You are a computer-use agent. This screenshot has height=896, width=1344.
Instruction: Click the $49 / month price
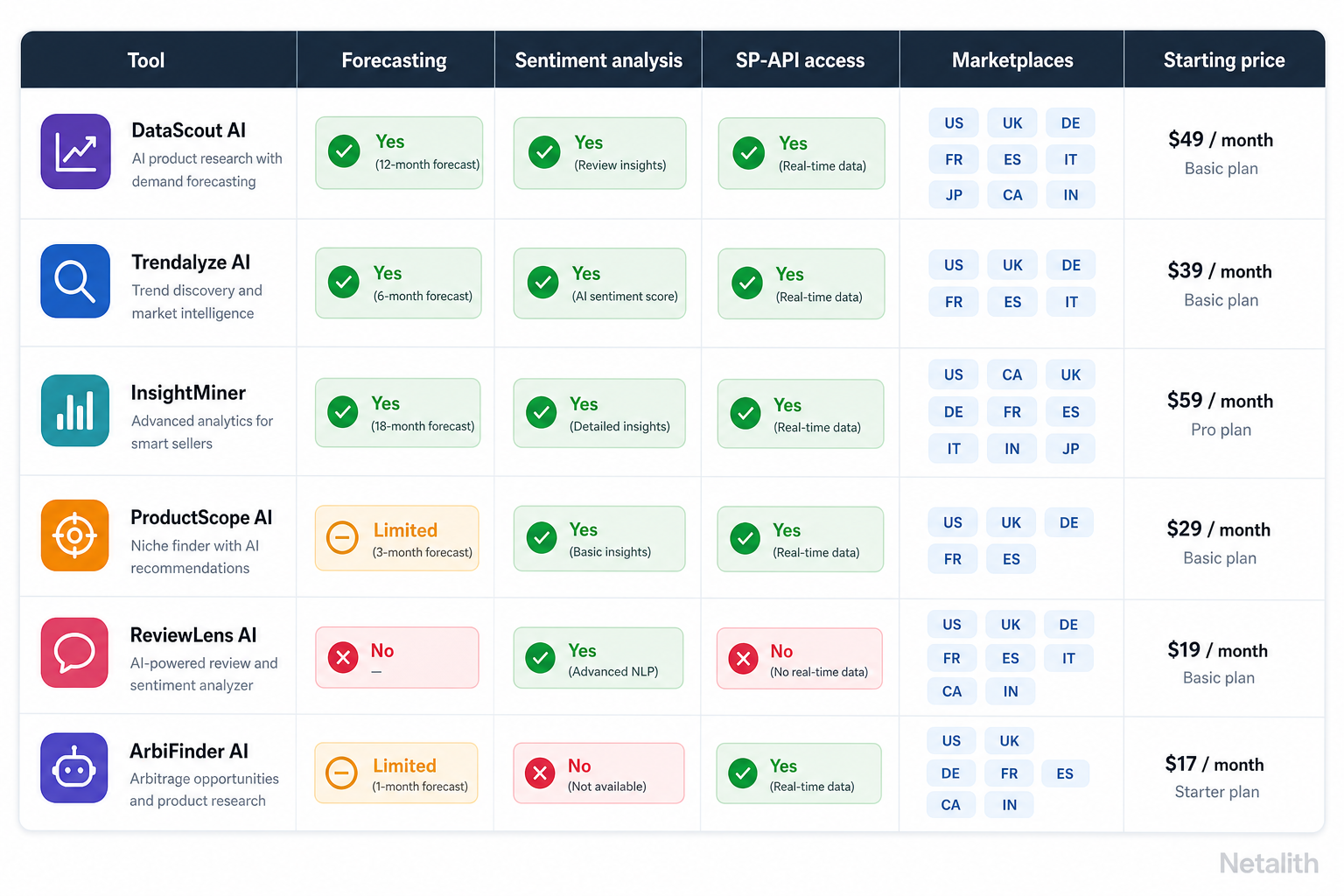(1221, 140)
